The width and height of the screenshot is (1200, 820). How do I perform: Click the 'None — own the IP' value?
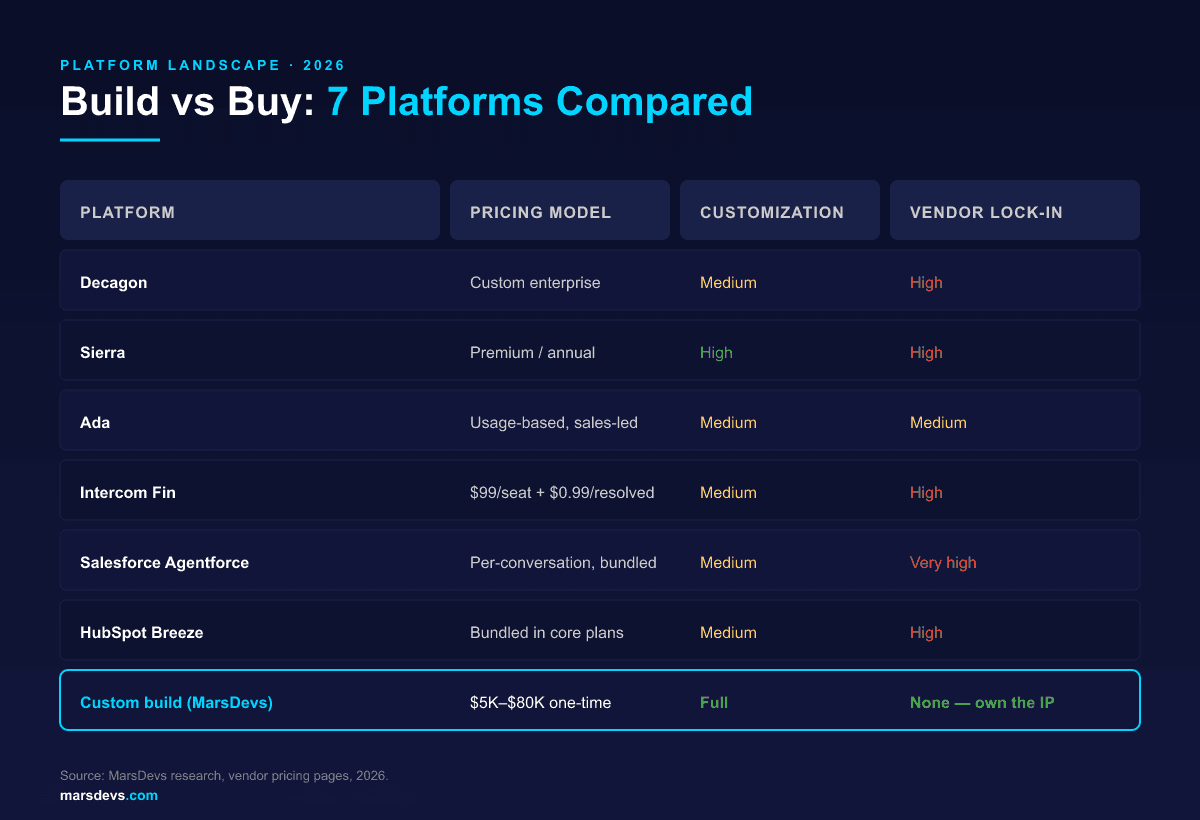click(982, 703)
